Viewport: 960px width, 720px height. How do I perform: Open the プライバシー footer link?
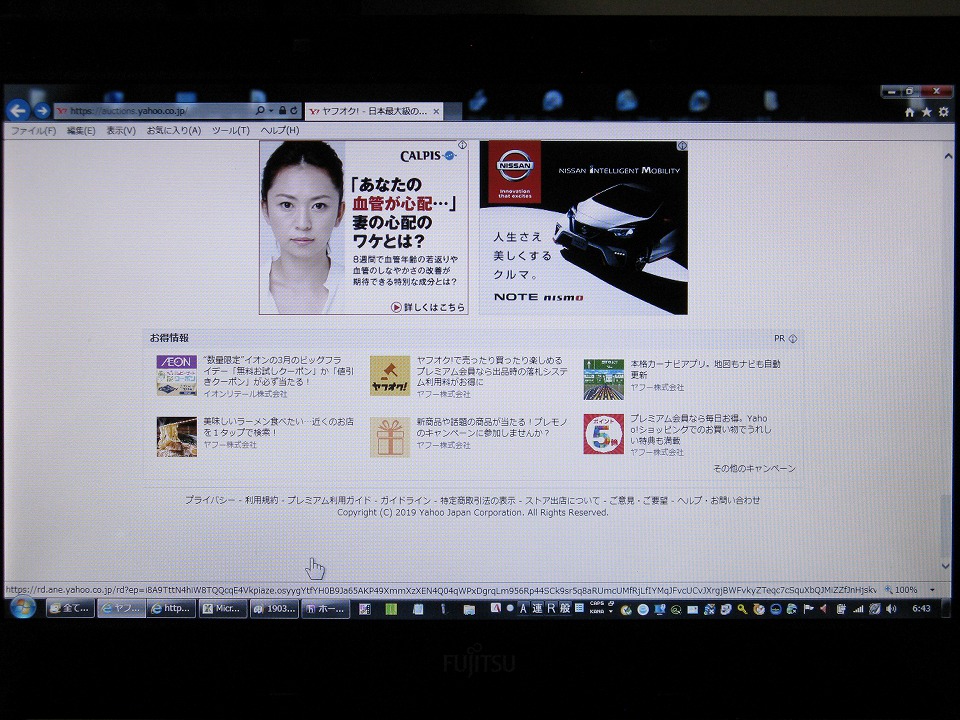[x=210, y=500]
